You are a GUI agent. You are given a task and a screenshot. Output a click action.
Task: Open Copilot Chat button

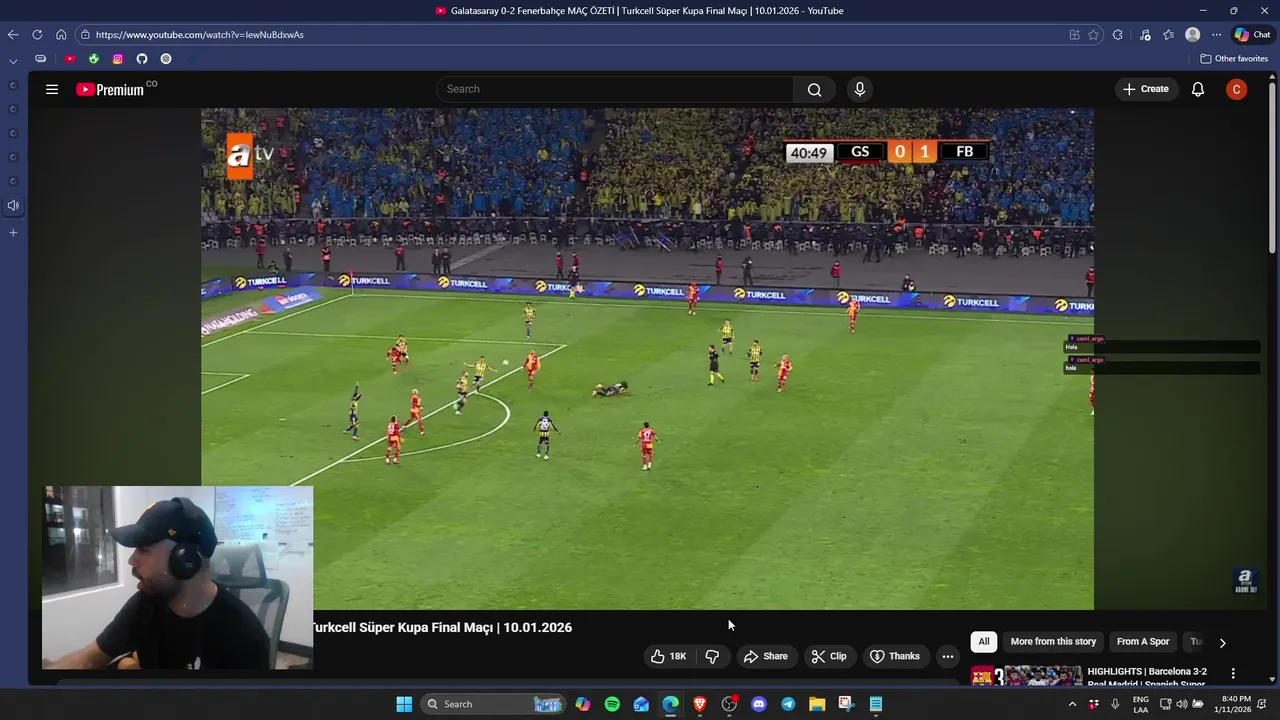pyautogui.click(x=1252, y=34)
